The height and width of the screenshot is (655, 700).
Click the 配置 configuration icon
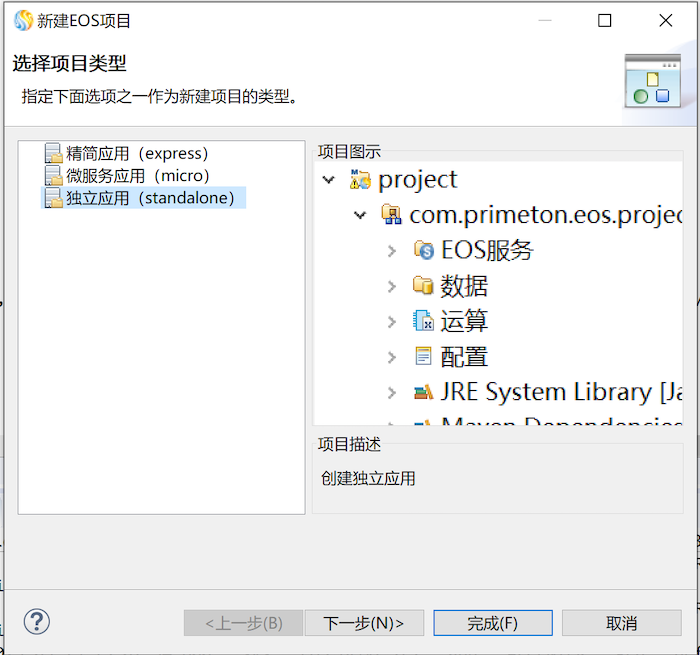(x=424, y=356)
